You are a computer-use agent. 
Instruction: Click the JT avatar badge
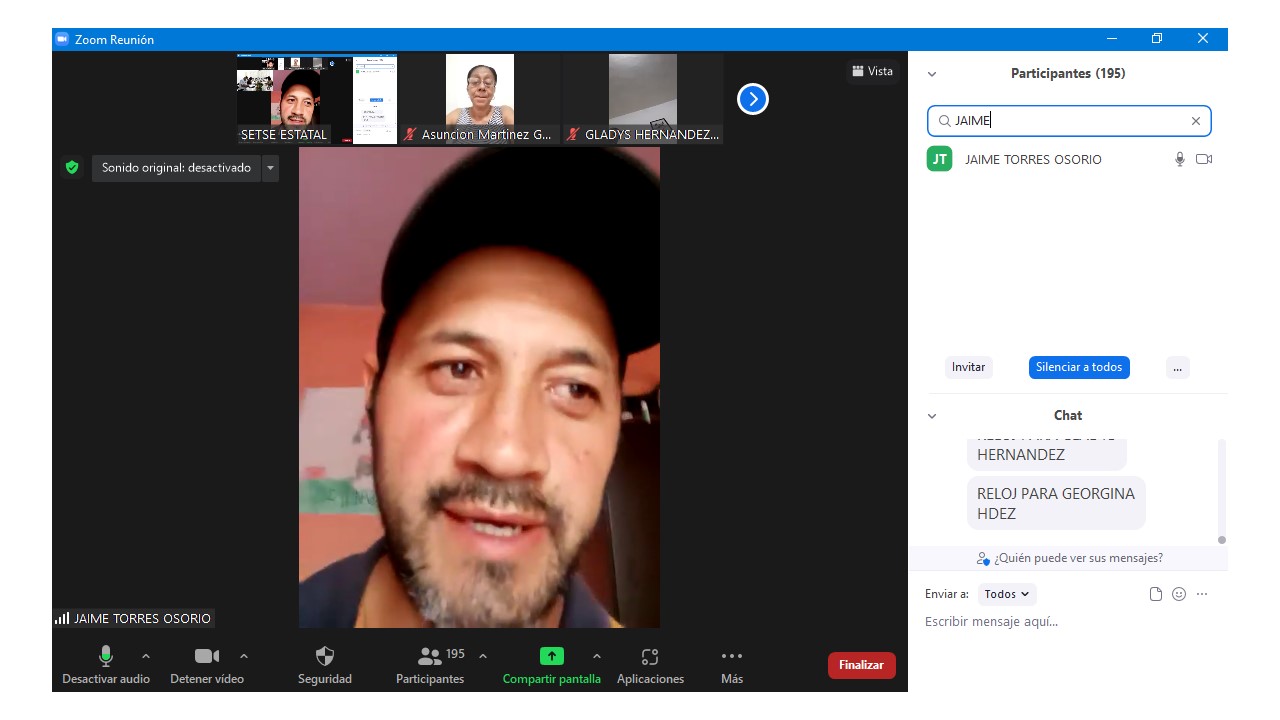[x=940, y=159]
